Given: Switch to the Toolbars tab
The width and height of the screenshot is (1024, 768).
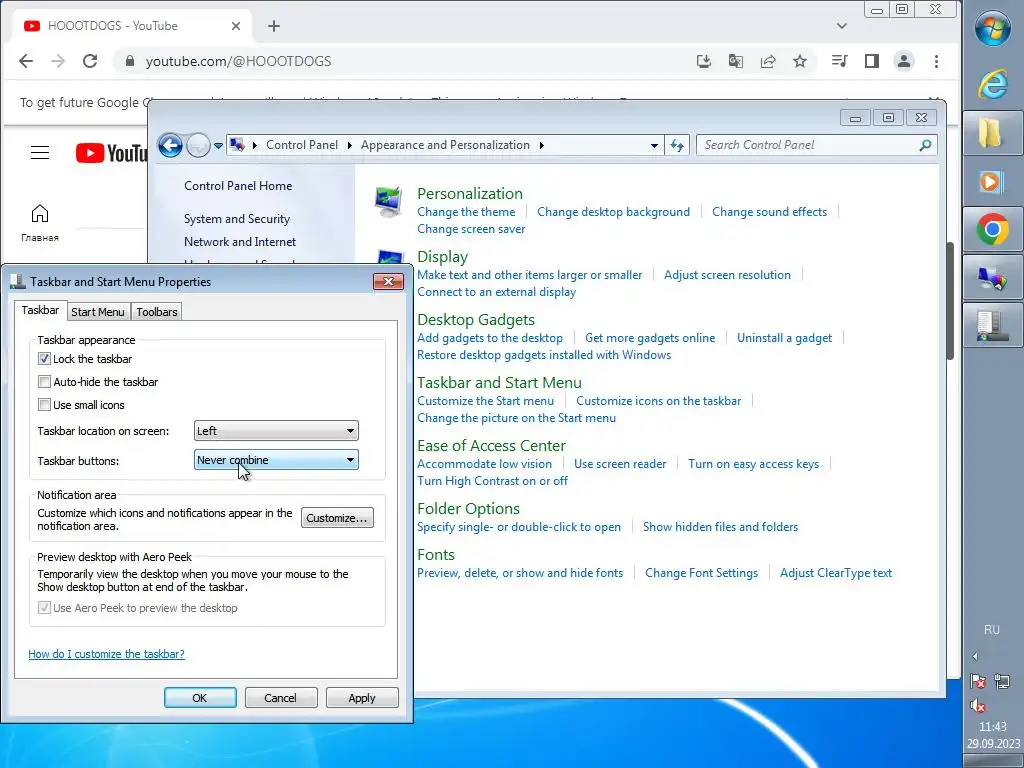Looking at the screenshot, I should [157, 312].
